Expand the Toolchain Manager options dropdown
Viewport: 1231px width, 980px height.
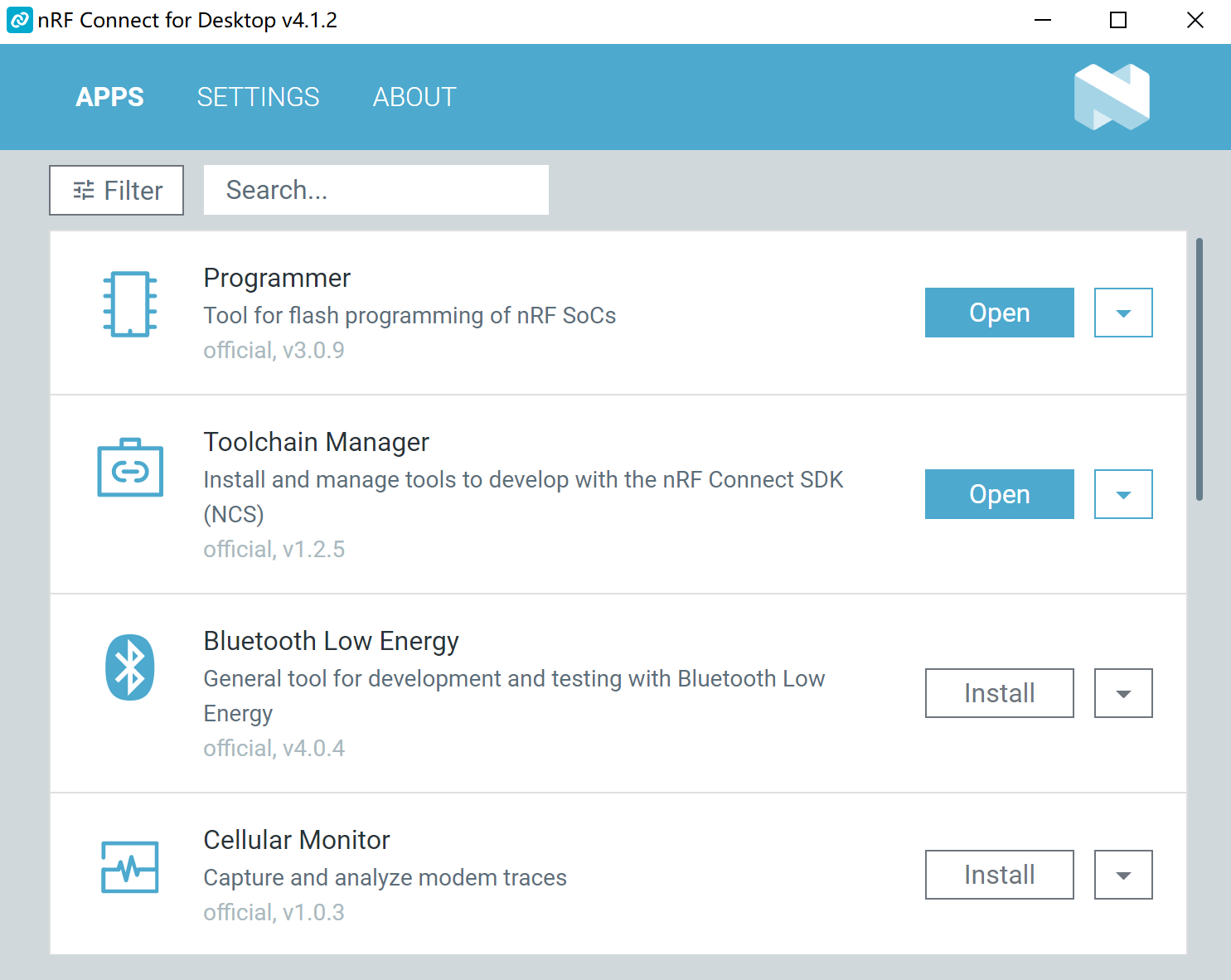click(x=1123, y=494)
